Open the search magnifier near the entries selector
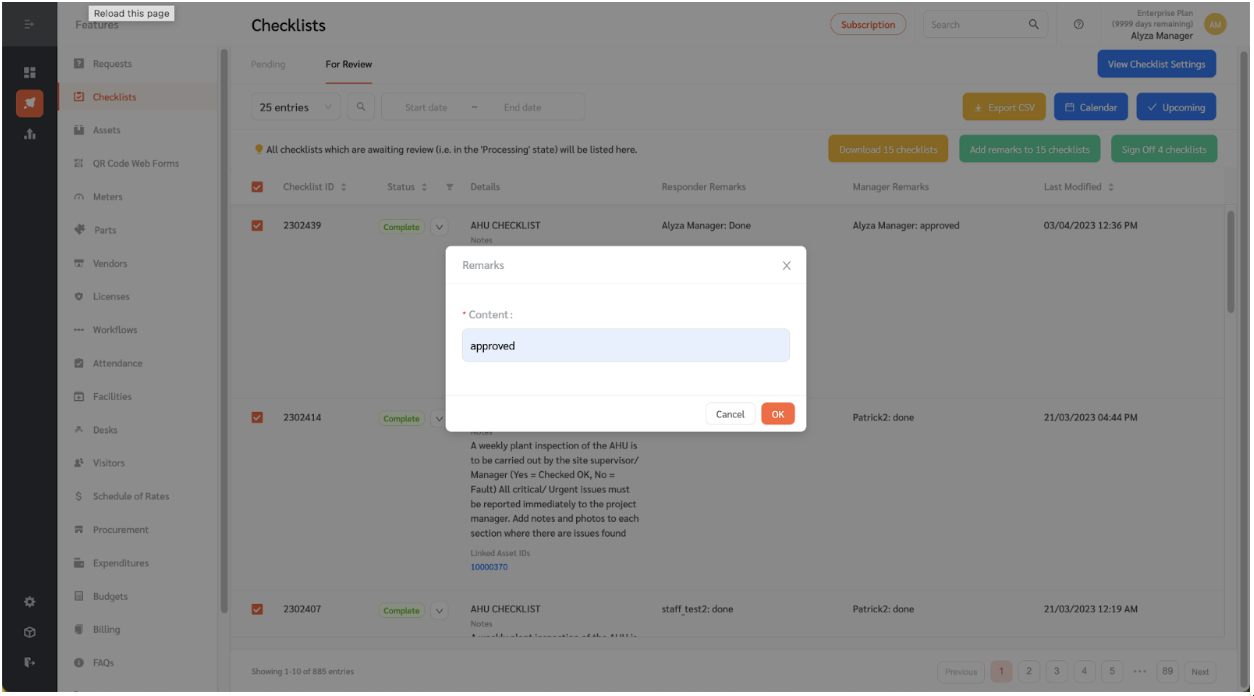Image resolution: width=1254 pixels, height=696 pixels. [x=360, y=105]
